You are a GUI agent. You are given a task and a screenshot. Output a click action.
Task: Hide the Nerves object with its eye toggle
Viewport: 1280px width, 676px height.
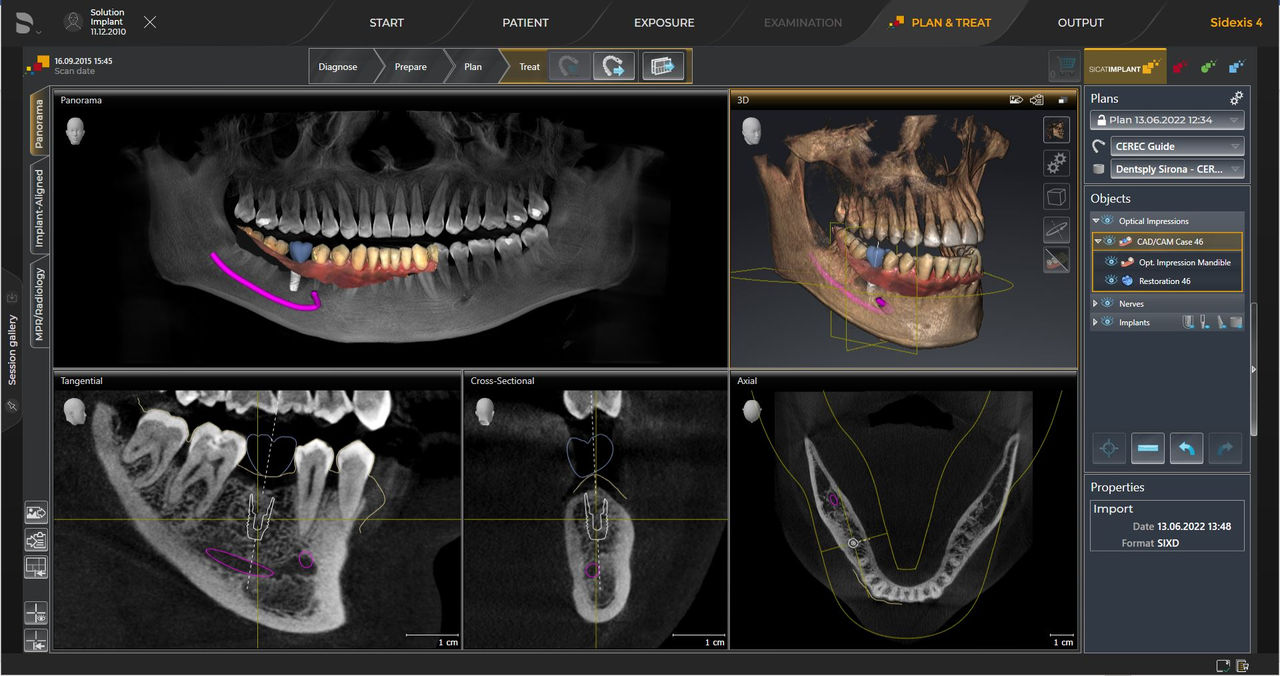[x=1108, y=303]
